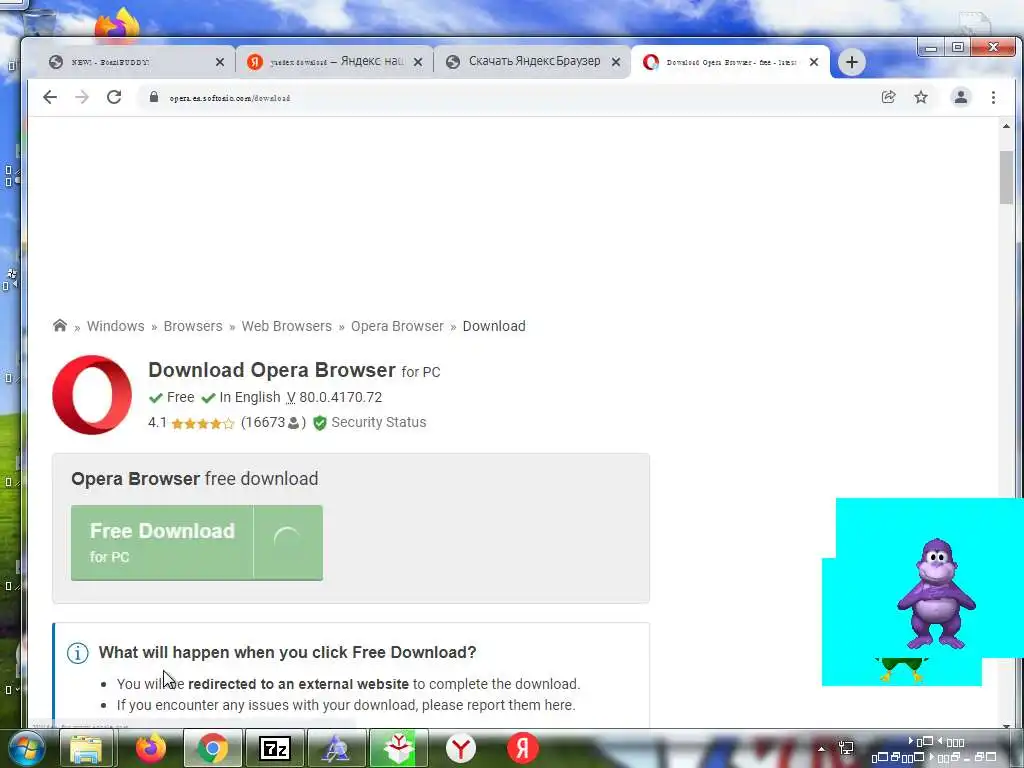Click the address bar URL field
This screenshot has height=768, width=1024.
pyautogui.click(x=509, y=97)
